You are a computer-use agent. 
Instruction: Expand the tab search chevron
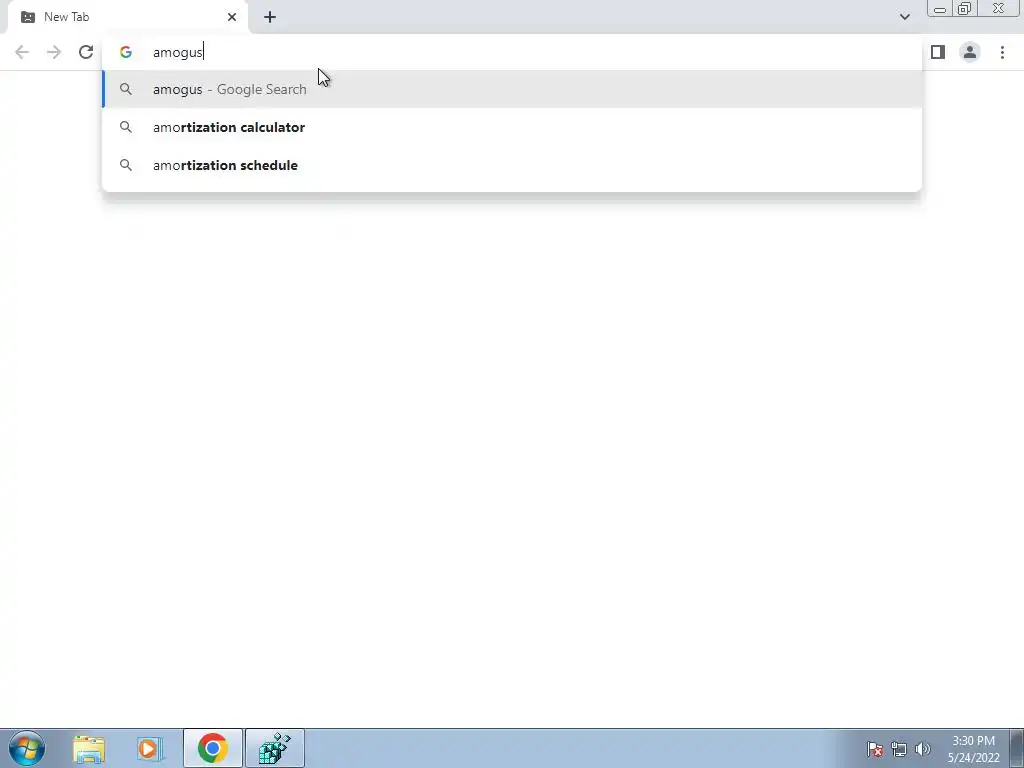[x=904, y=17]
